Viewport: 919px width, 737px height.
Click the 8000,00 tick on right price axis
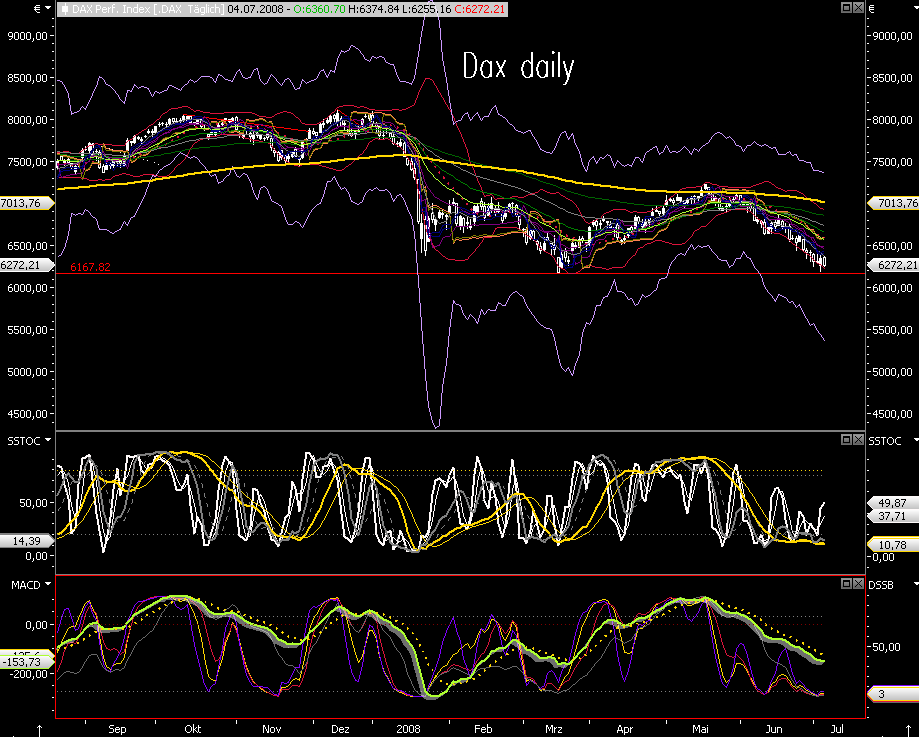point(893,120)
